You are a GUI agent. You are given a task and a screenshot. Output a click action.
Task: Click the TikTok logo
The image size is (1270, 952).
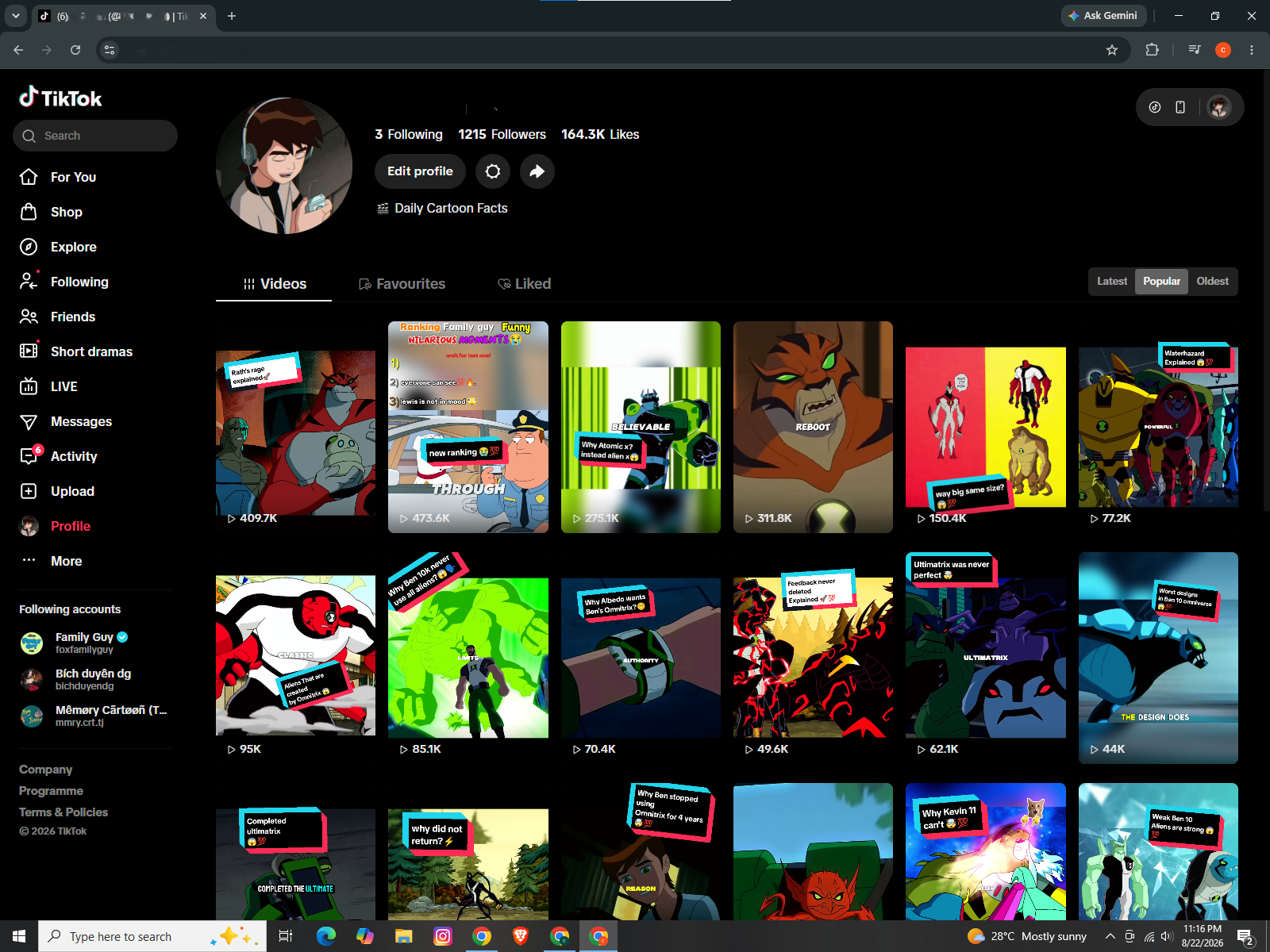[61, 98]
